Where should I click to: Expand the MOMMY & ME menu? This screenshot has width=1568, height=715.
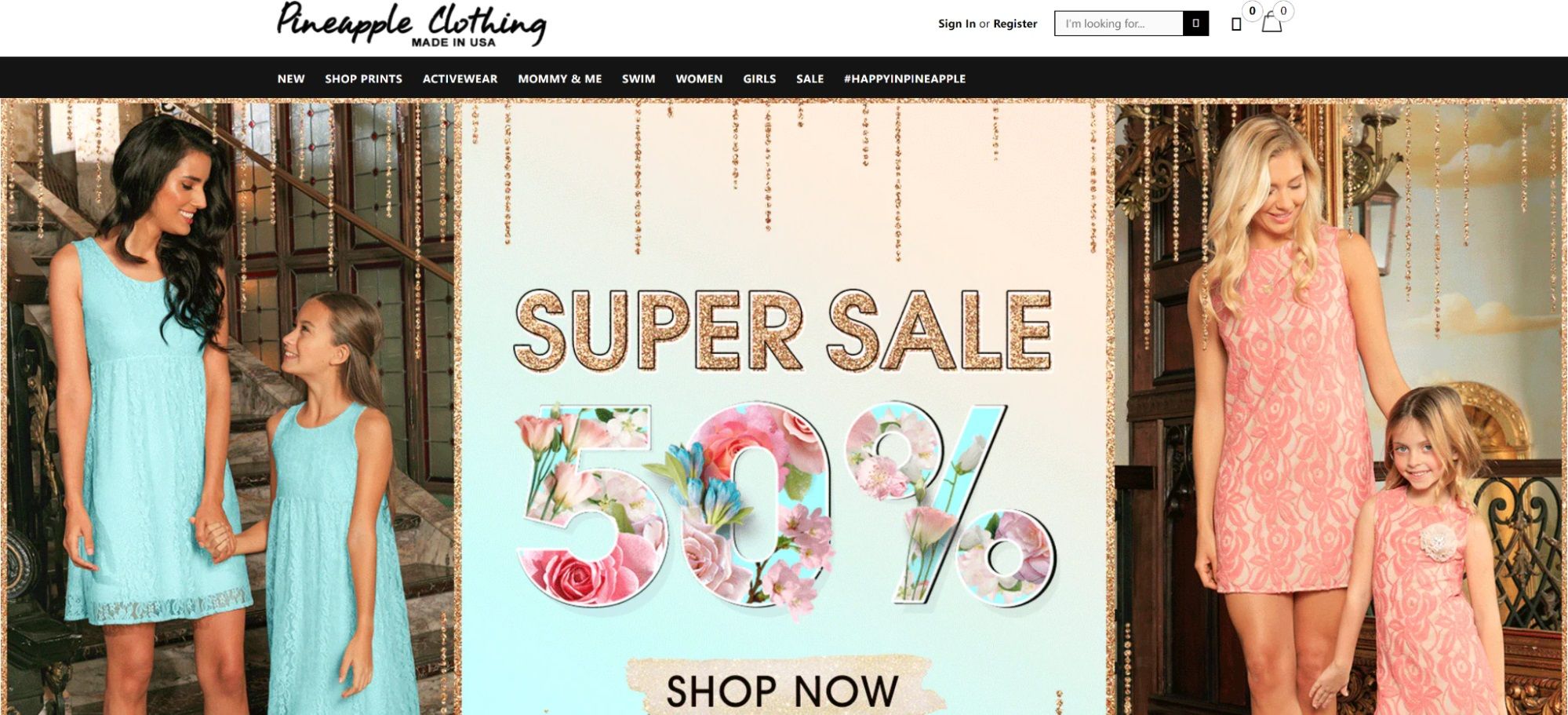coord(559,78)
